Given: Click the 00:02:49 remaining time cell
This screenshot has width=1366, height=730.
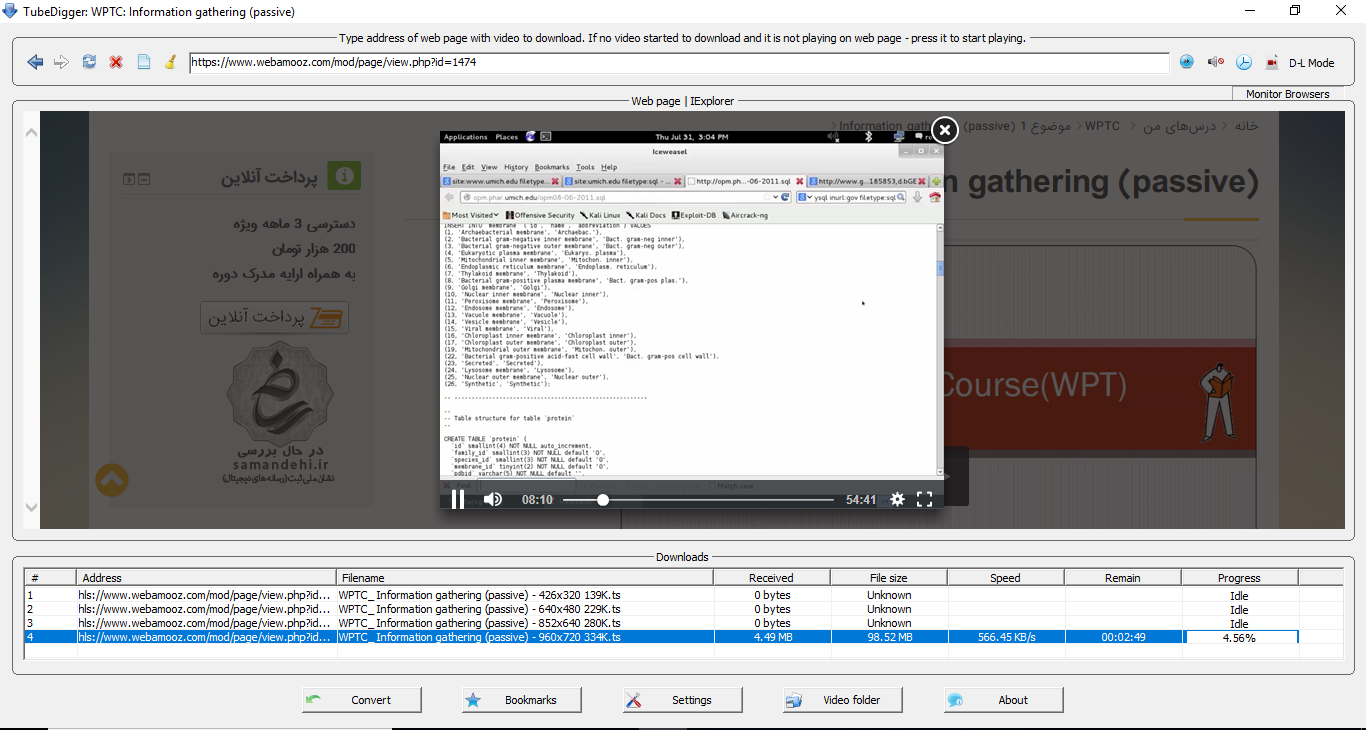Looking at the screenshot, I should coord(1122,637).
